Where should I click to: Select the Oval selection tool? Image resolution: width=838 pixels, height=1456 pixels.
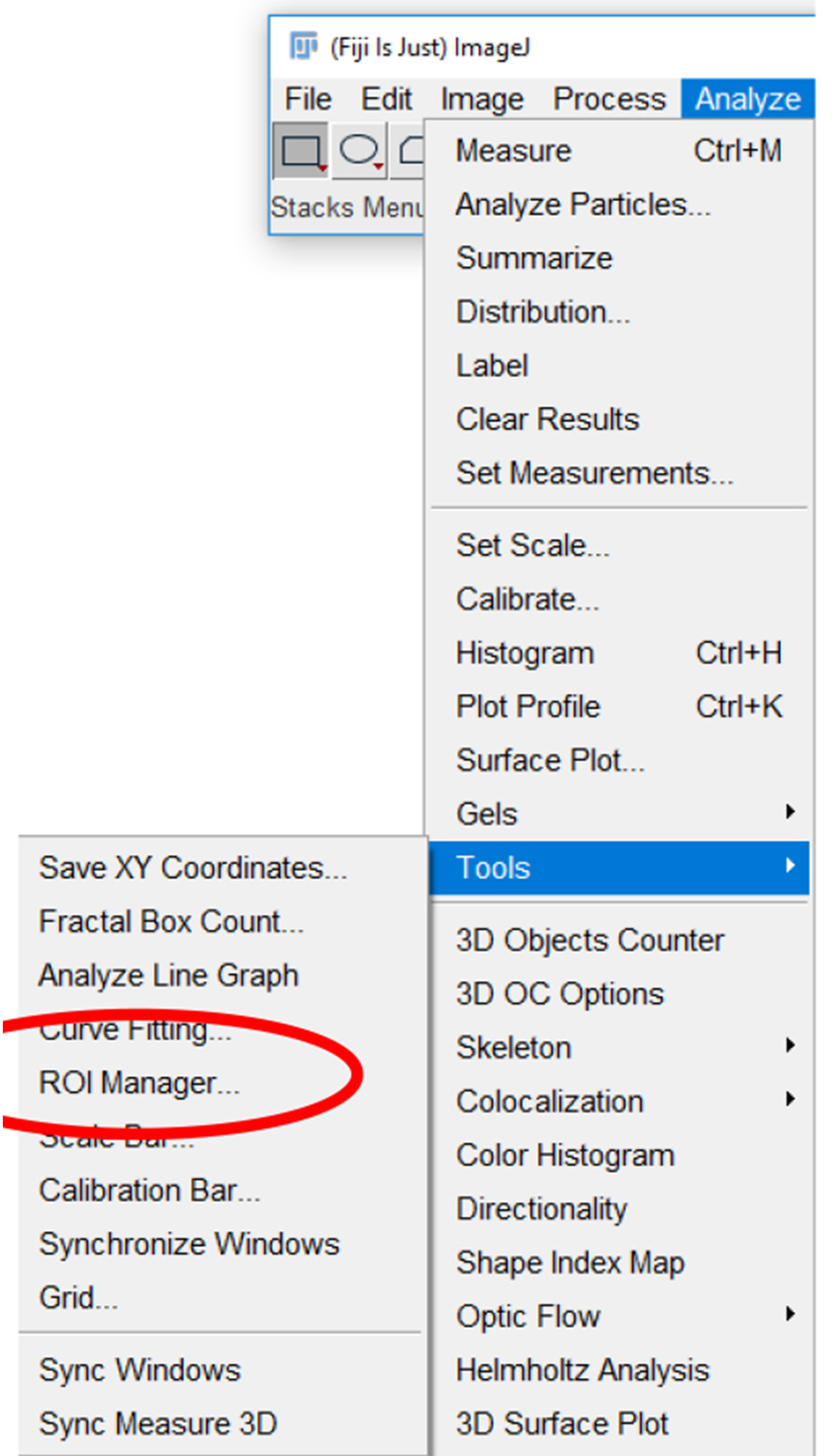click(360, 150)
